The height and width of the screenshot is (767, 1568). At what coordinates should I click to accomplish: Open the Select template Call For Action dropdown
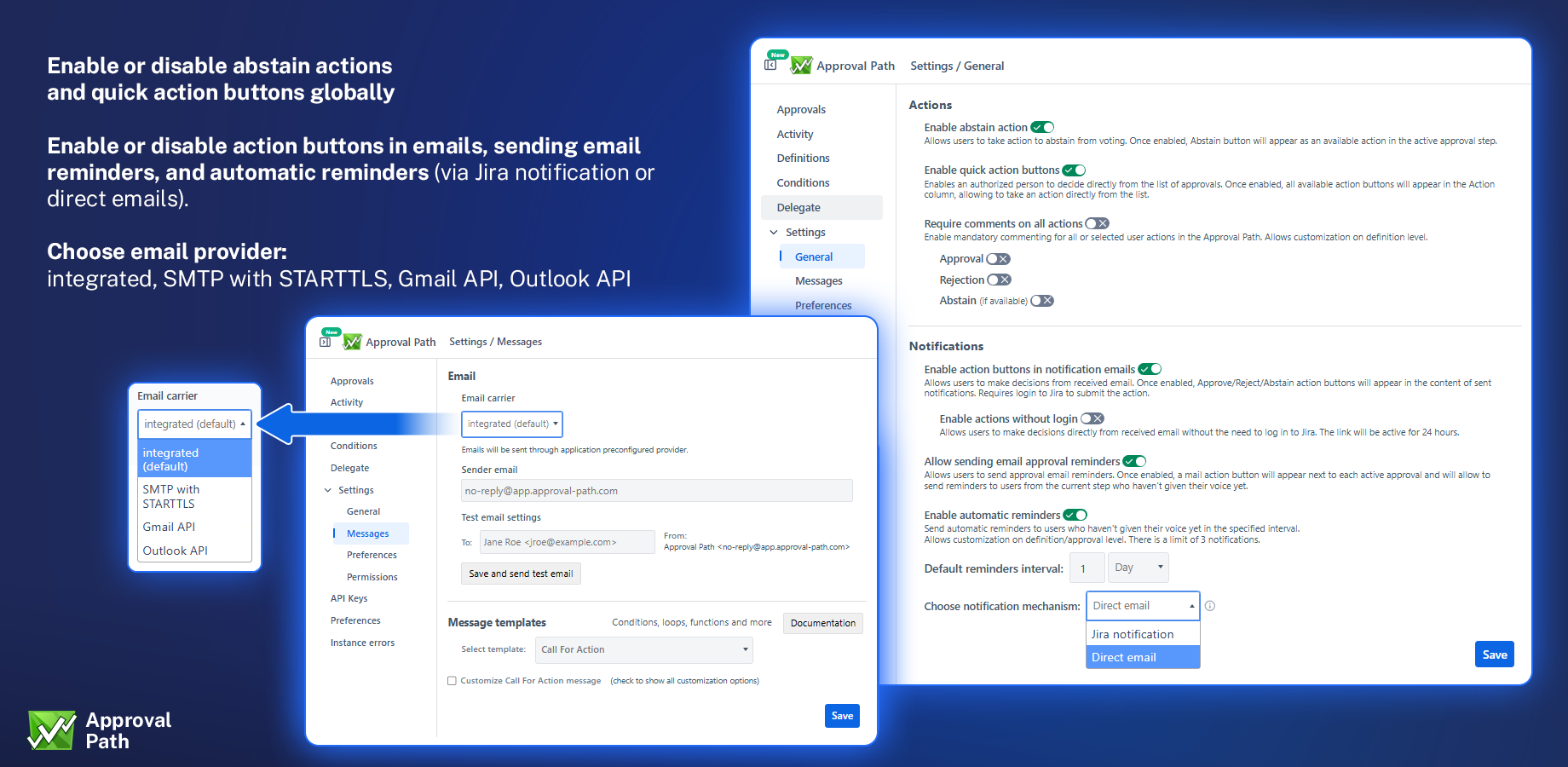[644, 649]
